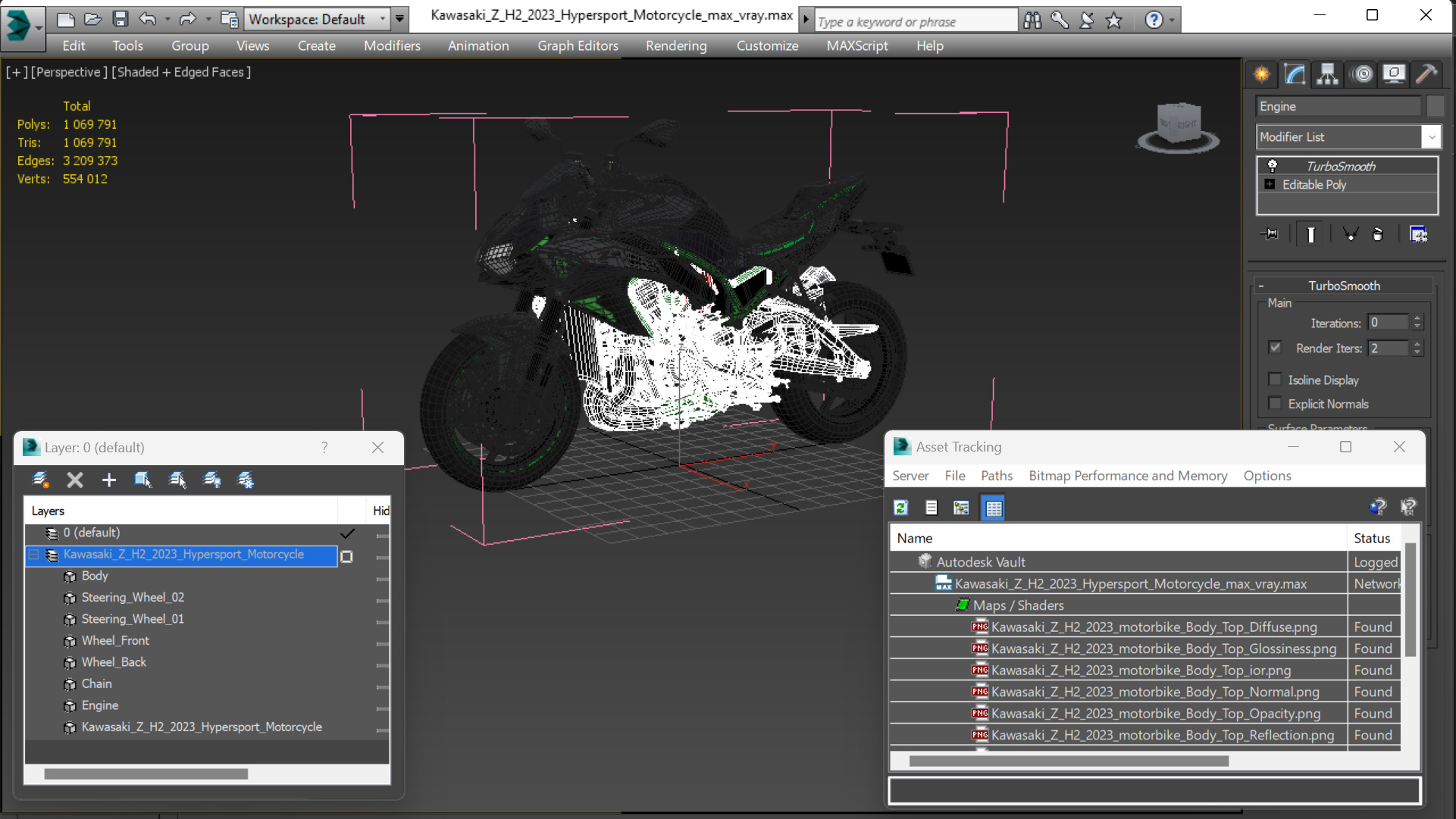The image size is (1456, 819).
Task: Click the keyword search field
Action: pyautogui.click(x=916, y=21)
